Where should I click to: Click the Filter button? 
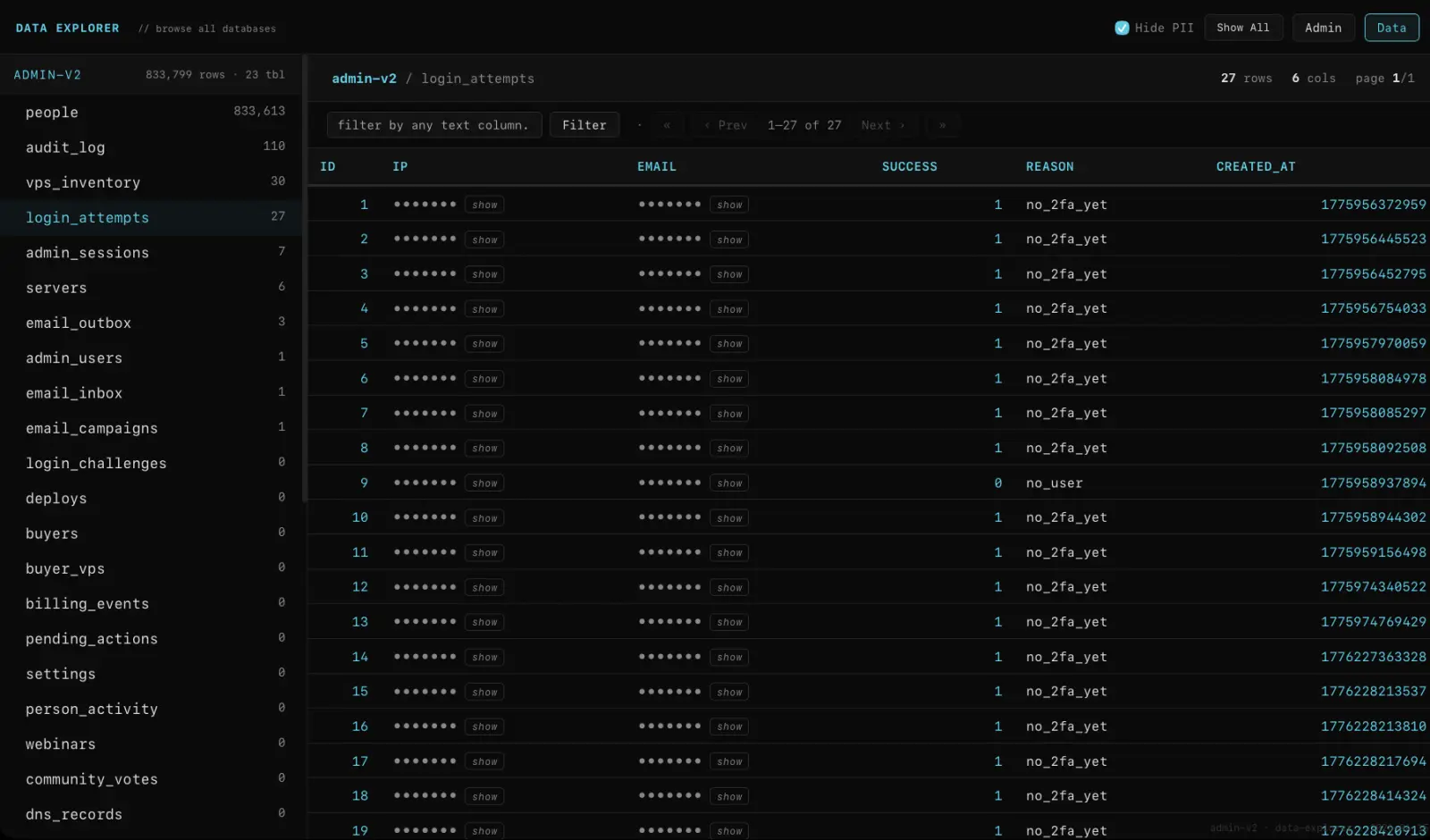click(584, 125)
